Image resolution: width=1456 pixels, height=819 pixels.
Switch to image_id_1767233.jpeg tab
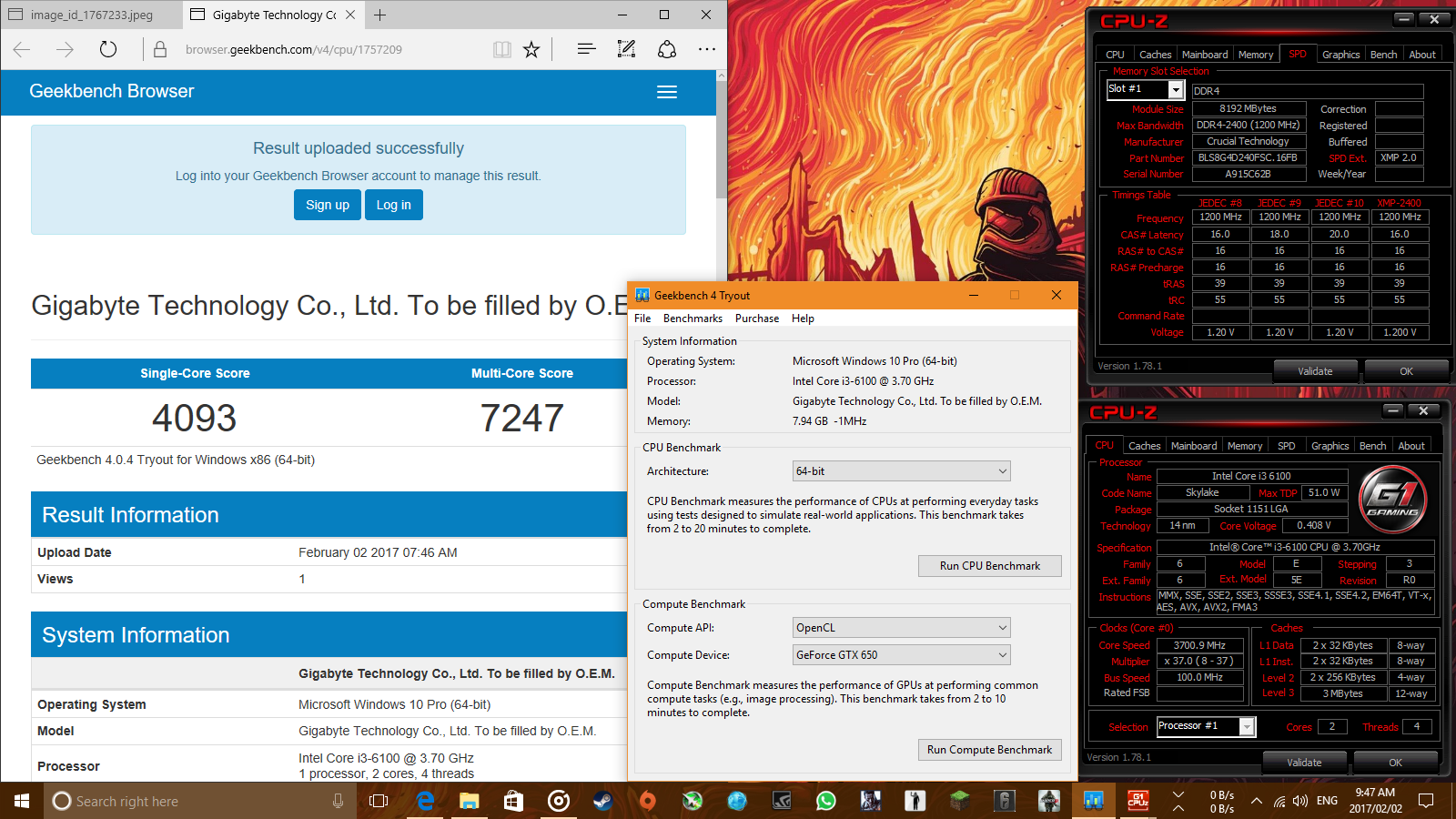(x=91, y=15)
